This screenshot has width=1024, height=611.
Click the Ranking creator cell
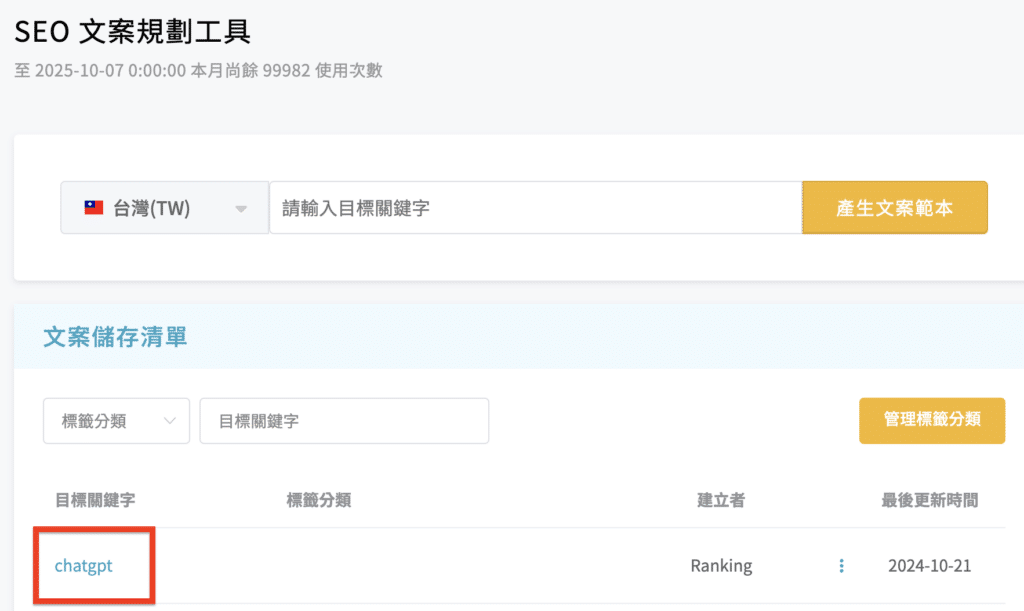(x=721, y=566)
